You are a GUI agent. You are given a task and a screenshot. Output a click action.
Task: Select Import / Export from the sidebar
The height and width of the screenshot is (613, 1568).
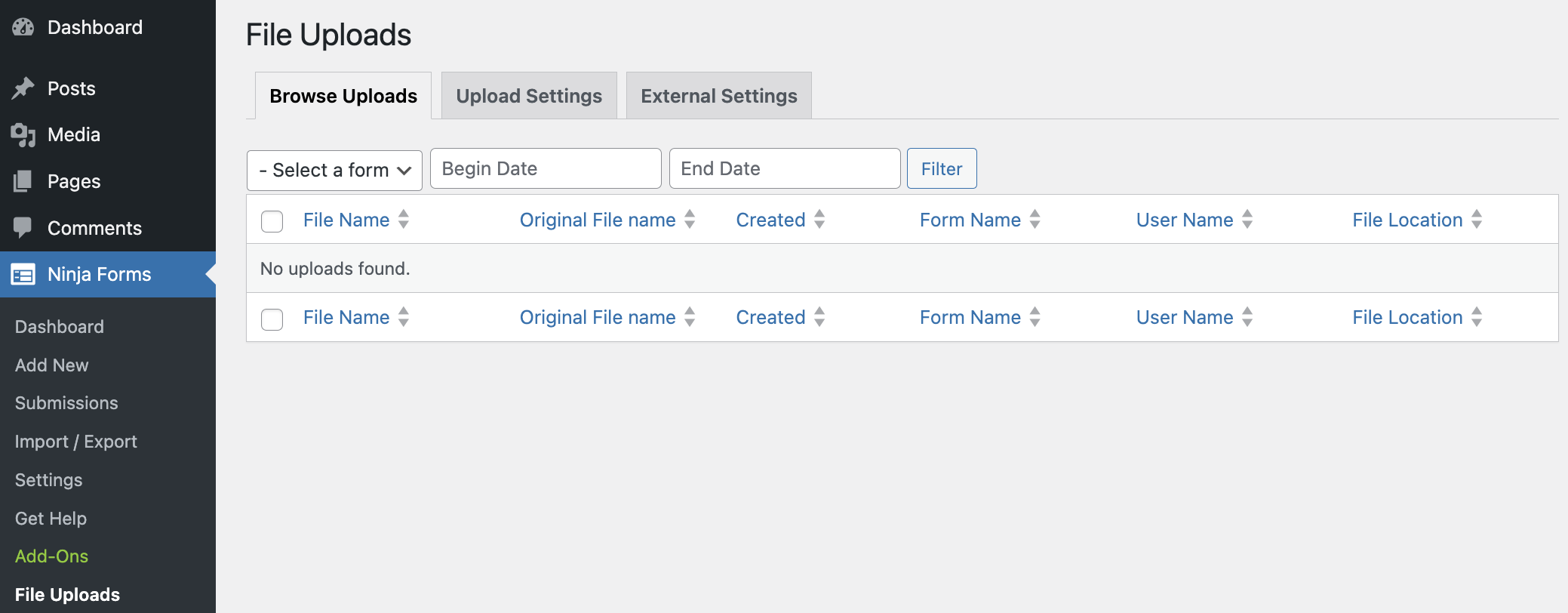[75, 441]
